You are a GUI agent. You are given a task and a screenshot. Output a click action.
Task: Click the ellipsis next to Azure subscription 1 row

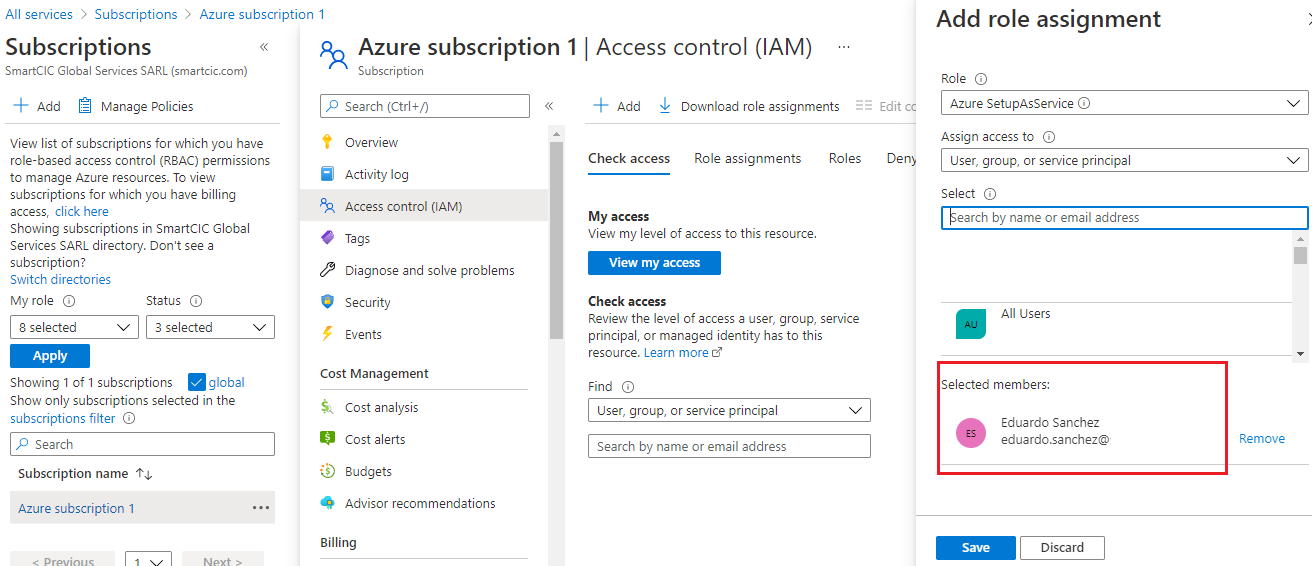point(261,508)
